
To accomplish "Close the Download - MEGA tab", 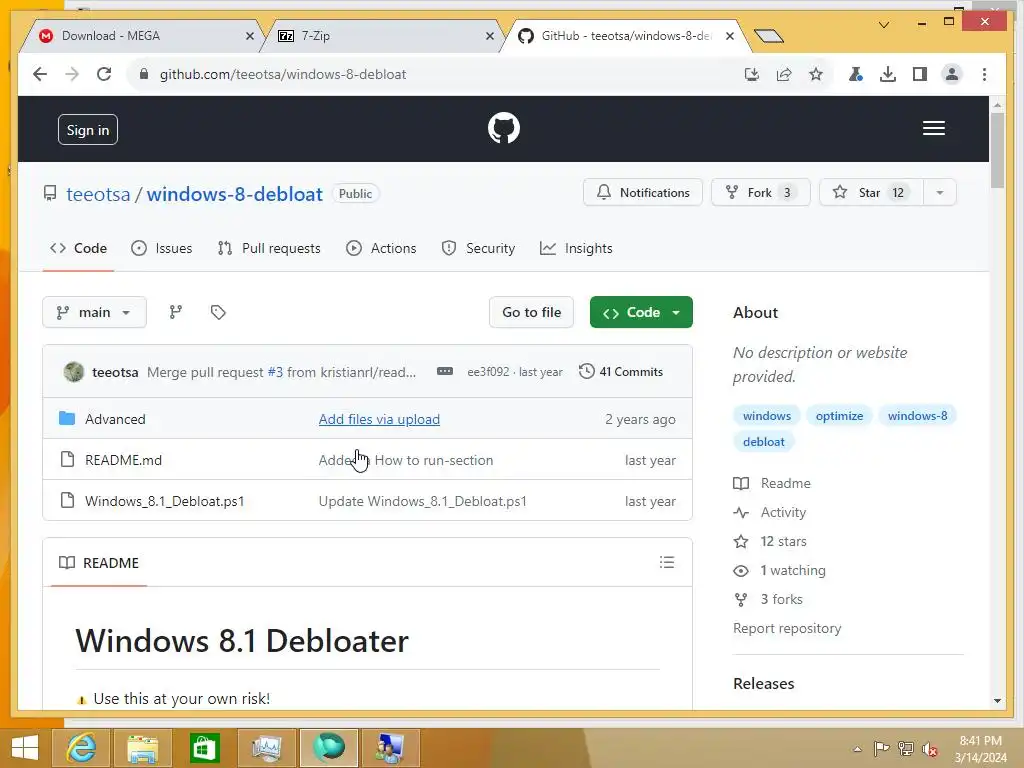I will coord(249,36).
